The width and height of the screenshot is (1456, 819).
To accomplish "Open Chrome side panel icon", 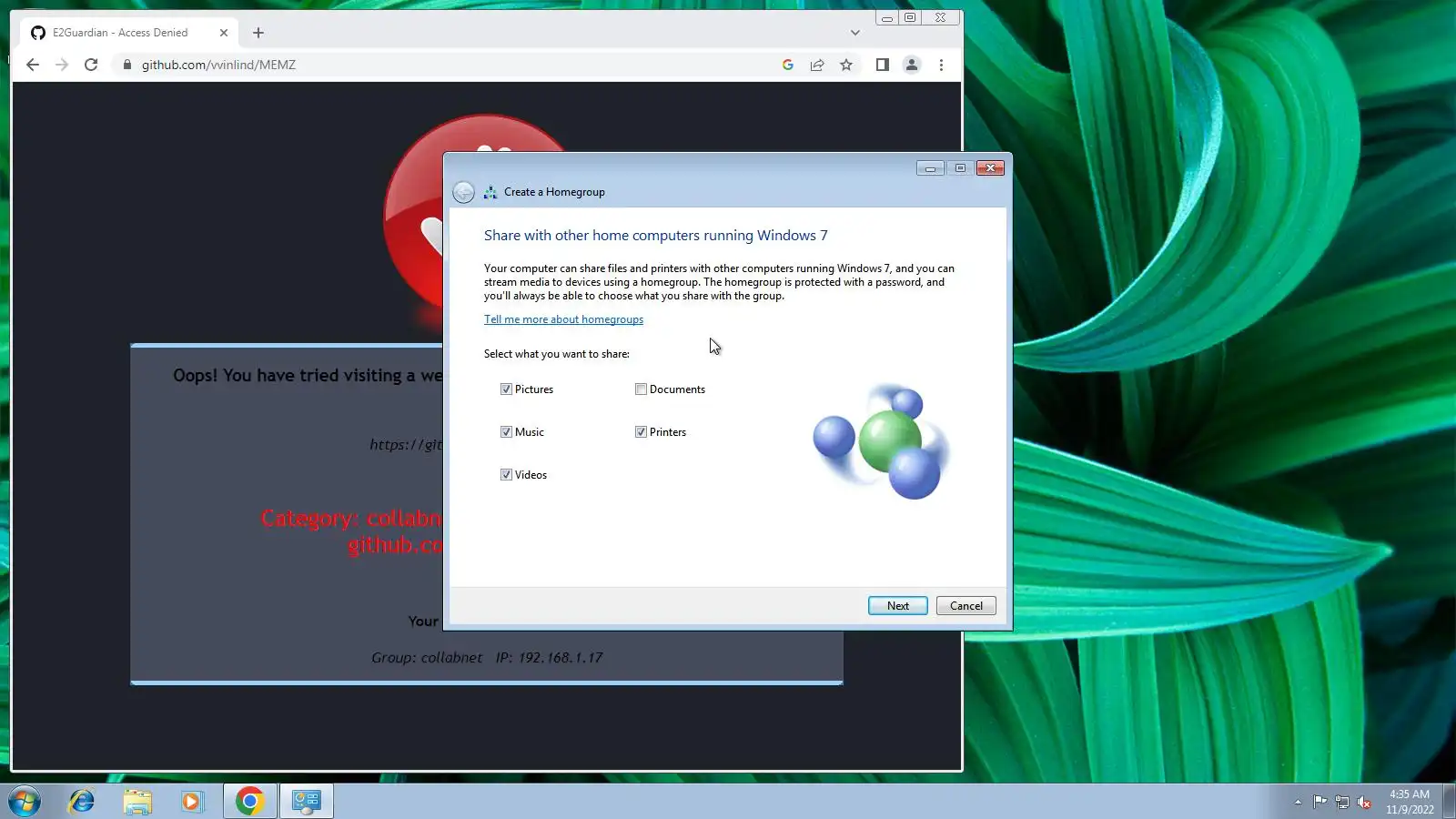I will (x=882, y=65).
